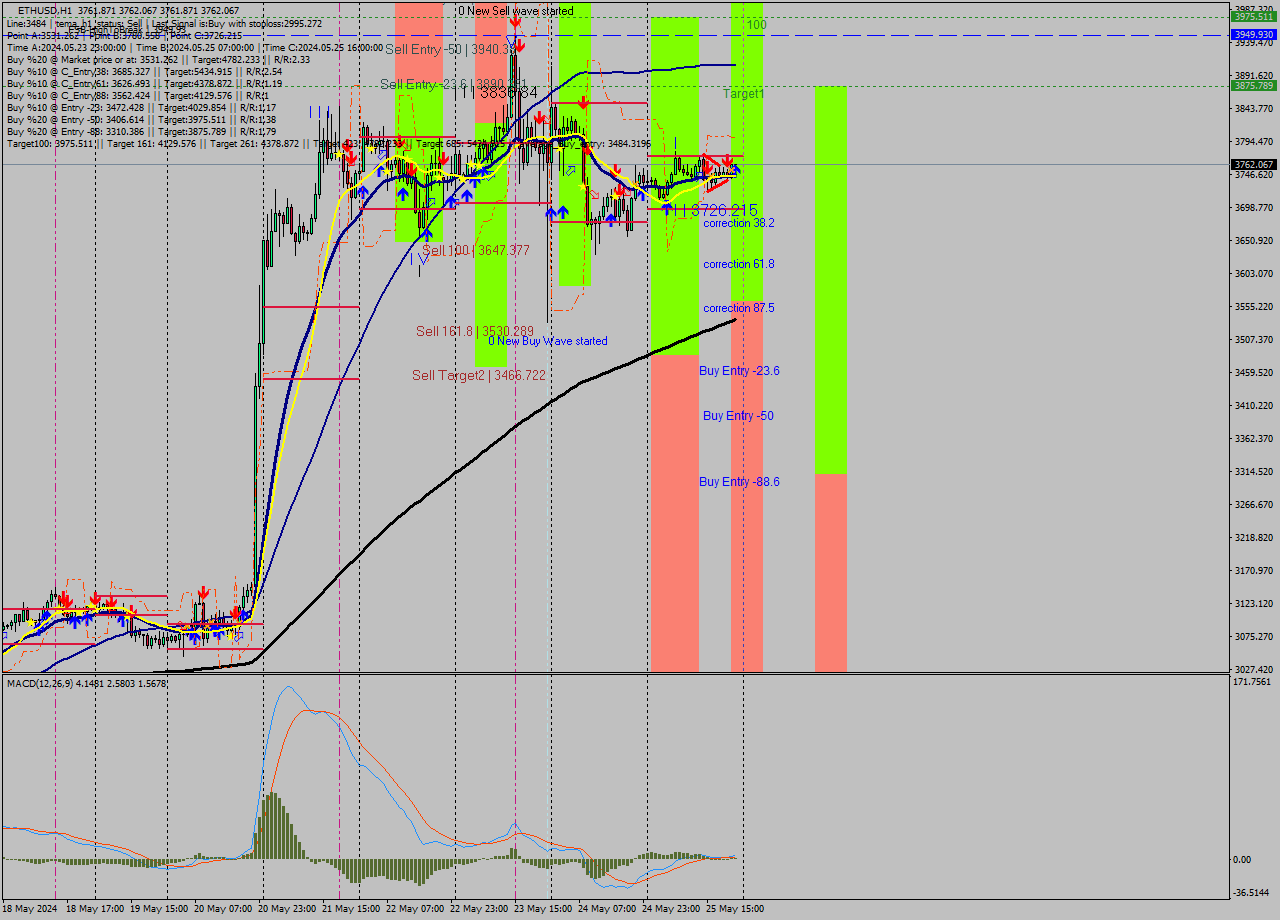Screen dimensions: 1280x920
Task: Select the 'correction 87.5' label
Action: 739,308
